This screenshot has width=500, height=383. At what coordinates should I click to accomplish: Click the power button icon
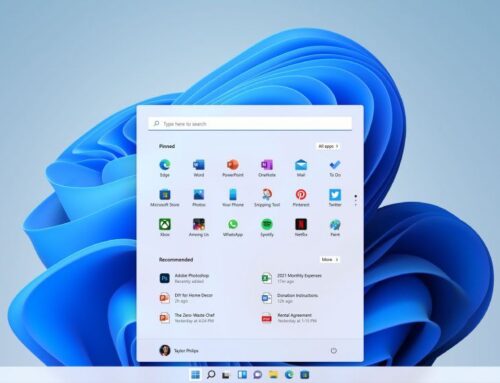point(333,351)
